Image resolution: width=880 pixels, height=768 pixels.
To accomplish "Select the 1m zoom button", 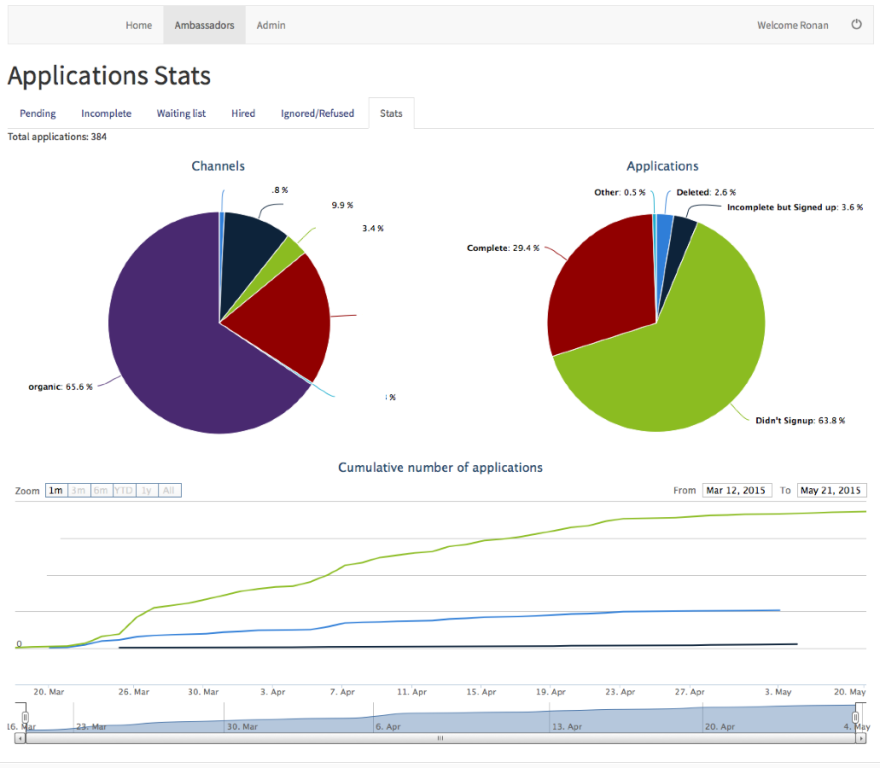I will click(56, 491).
